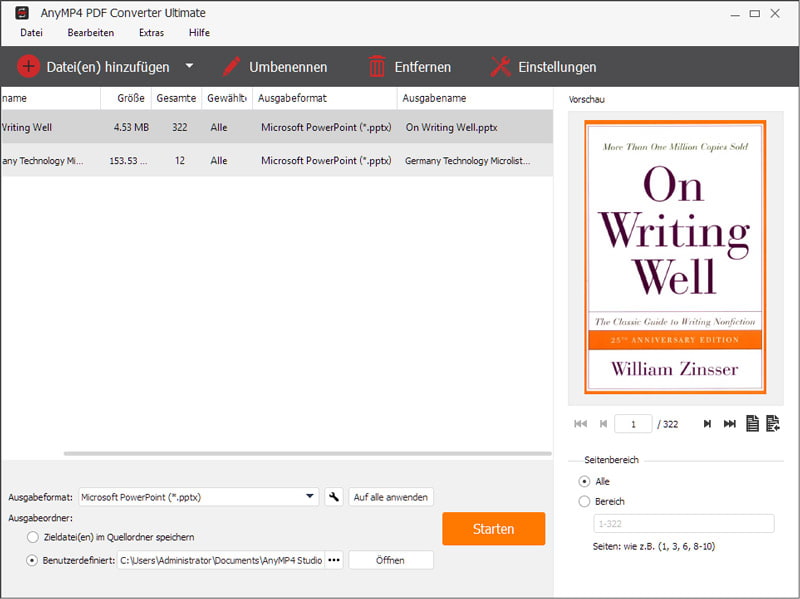
Task: Select 'Zieldatei(en) im Quellordner speichern' option
Action: click(33, 537)
